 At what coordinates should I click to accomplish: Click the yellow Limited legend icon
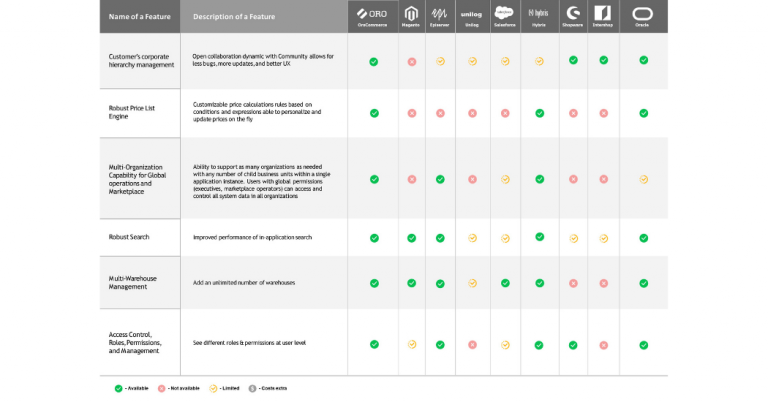(x=213, y=387)
